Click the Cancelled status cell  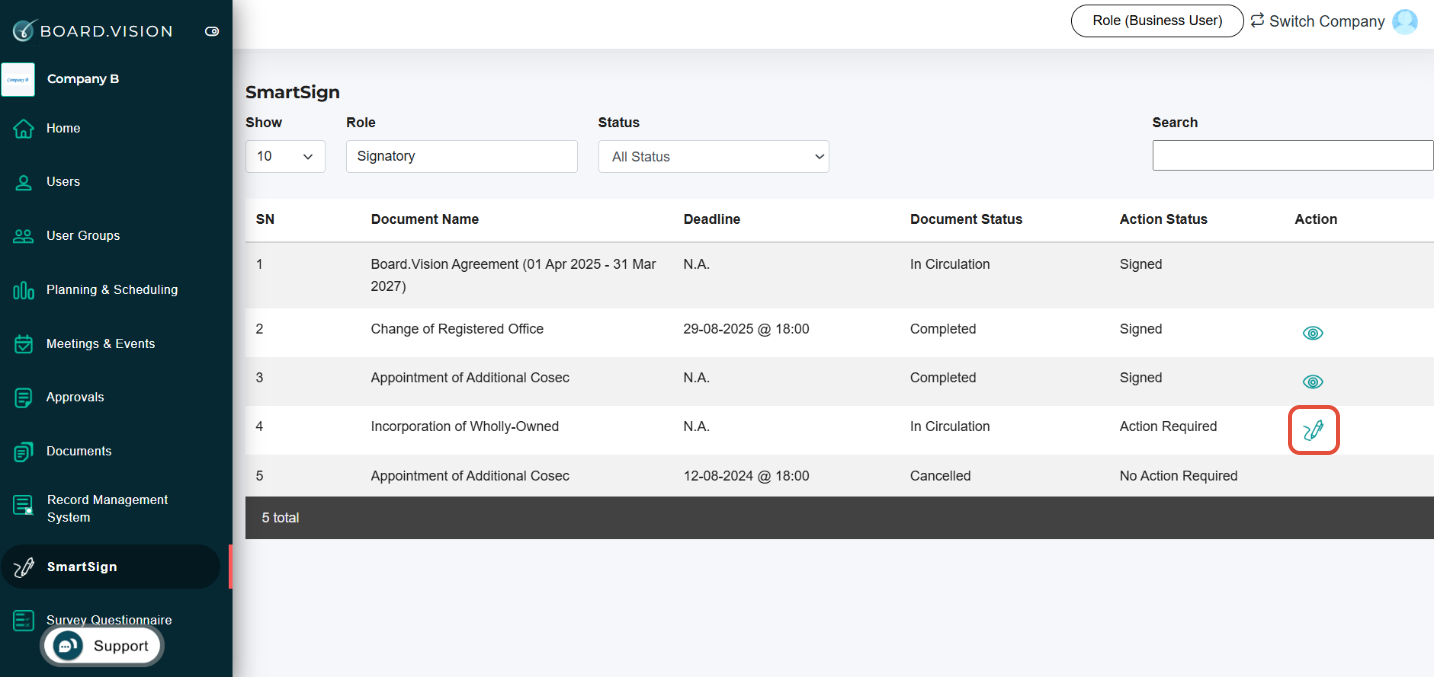[940, 476]
